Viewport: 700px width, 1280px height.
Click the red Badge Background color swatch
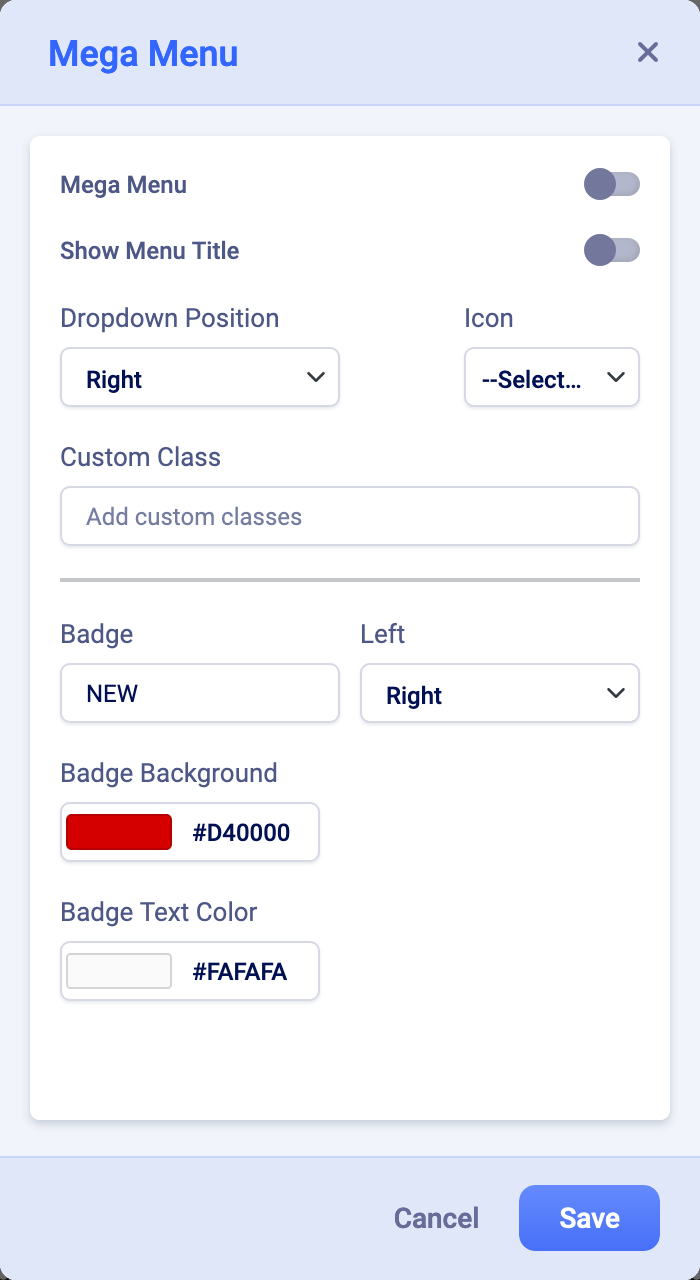pyautogui.click(x=118, y=831)
